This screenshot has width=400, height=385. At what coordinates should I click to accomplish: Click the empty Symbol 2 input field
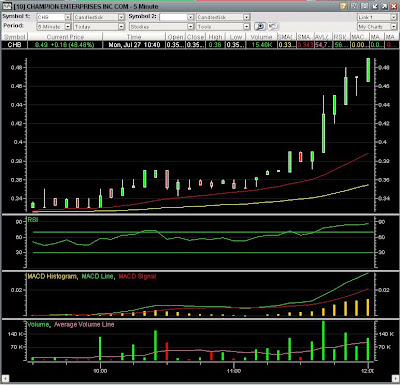click(x=173, y=17)
